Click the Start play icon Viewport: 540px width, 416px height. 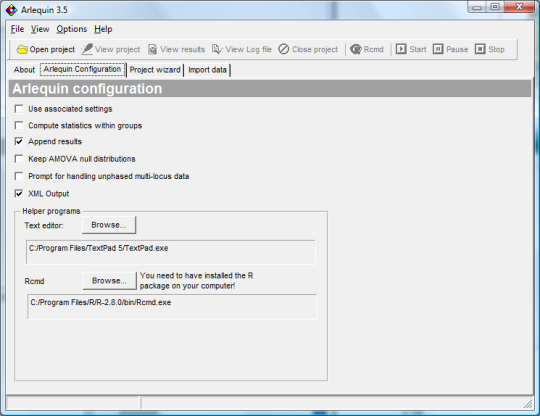[x=401, y=49]
